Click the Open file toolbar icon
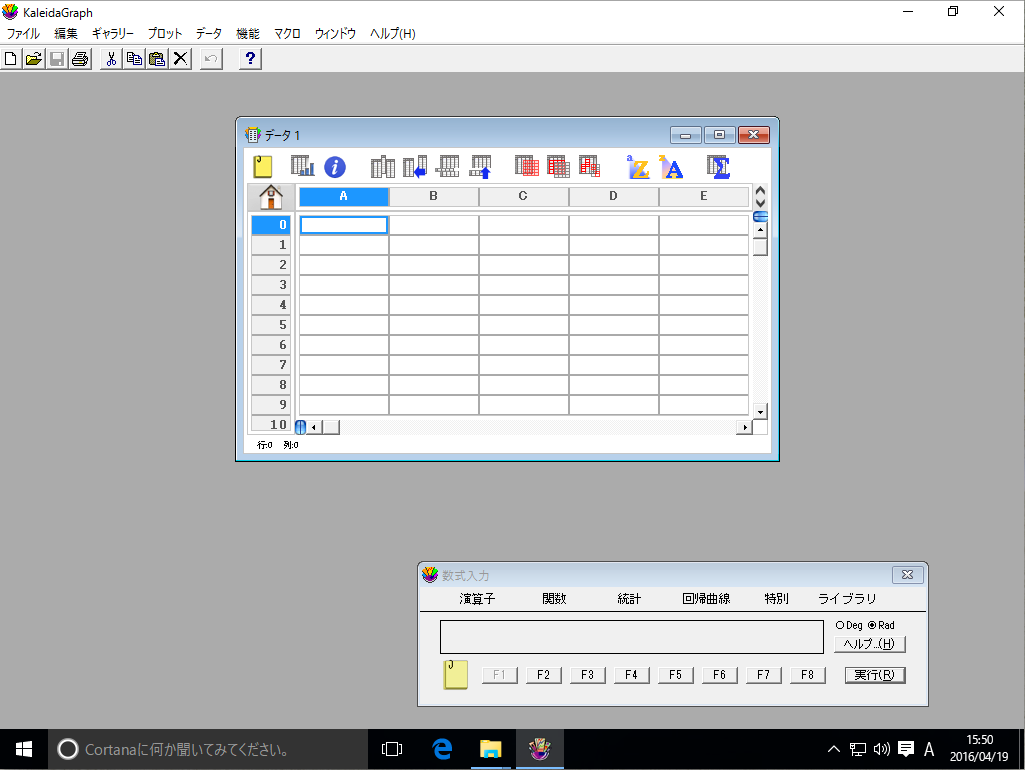The height and width of the screenshot is (770, 1025). pos(33,59)
